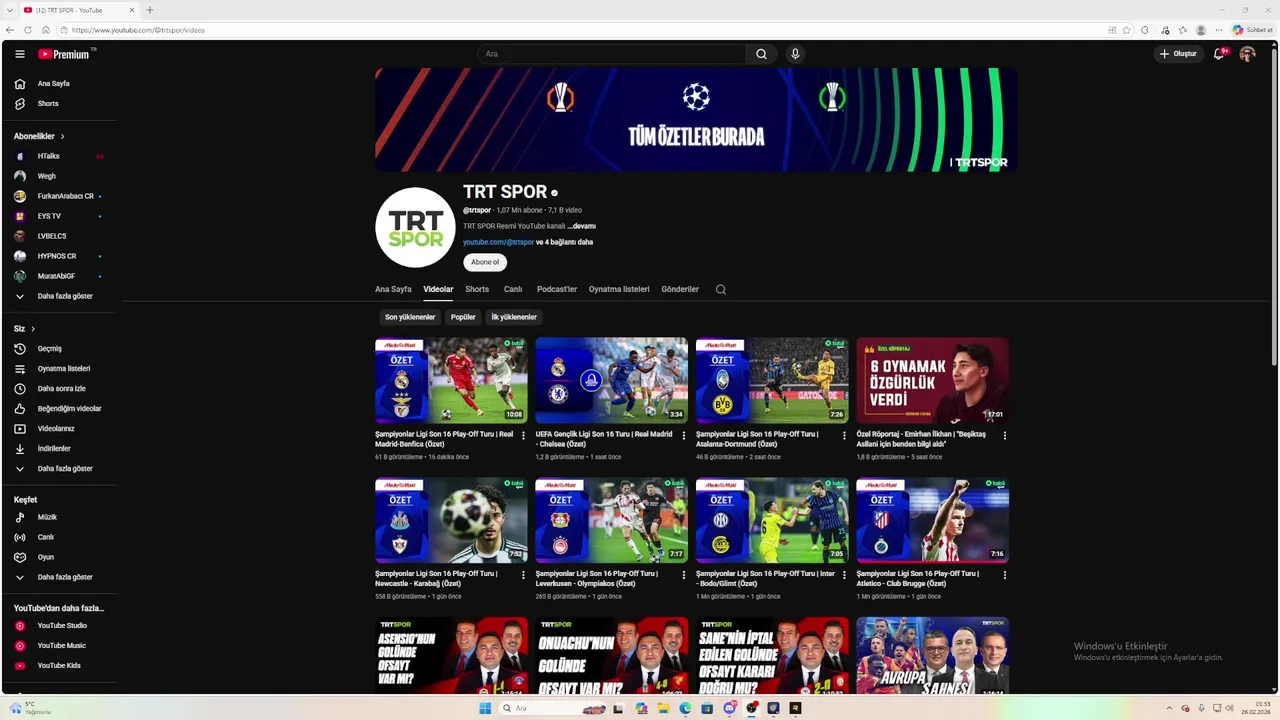Click the browser address bar URL
This screenshot has width=1280, height=720.
coord(138,30)
